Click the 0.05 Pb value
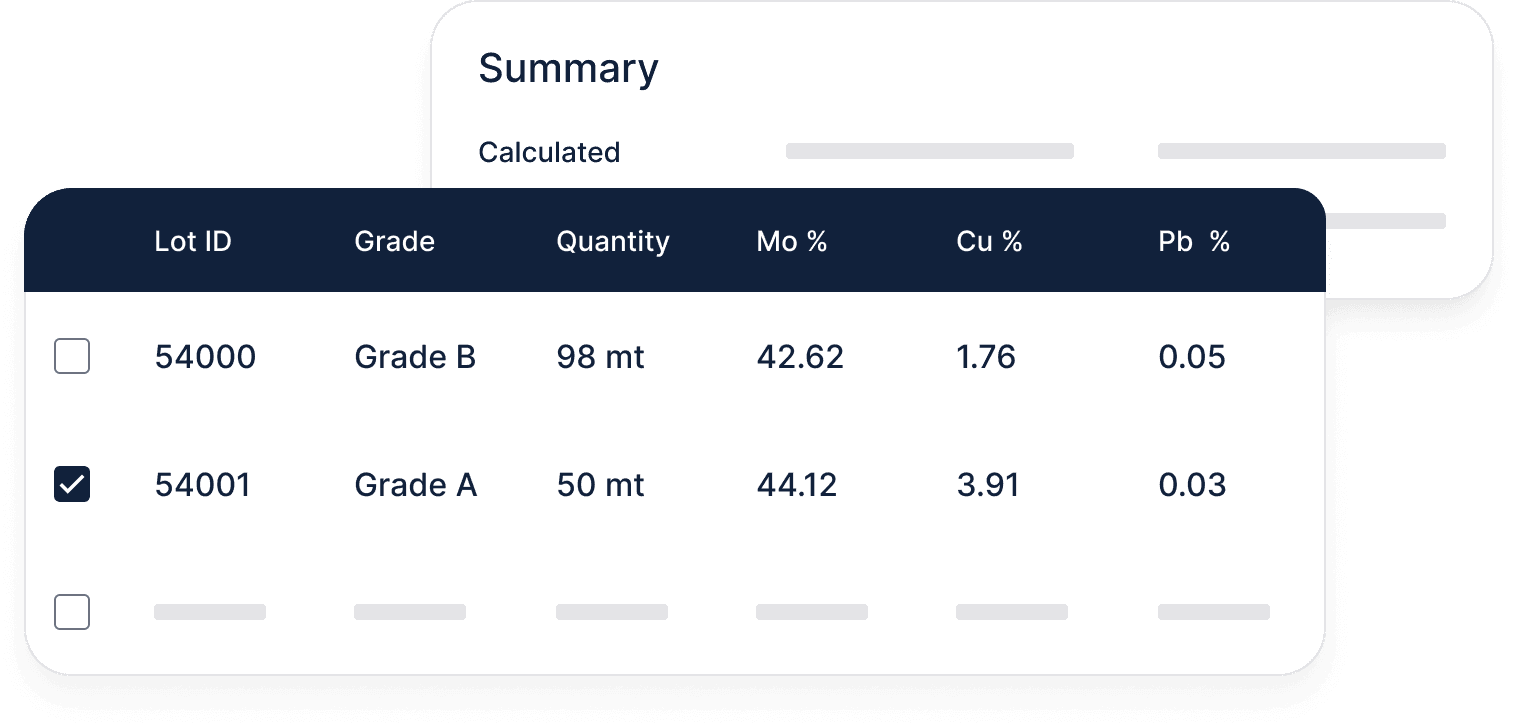This screenshot has height=724, width=1518. click(x=1191, y=357)
